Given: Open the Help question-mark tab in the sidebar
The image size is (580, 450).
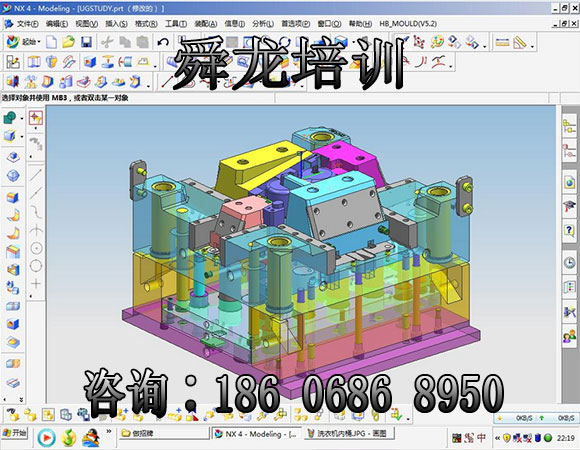Looking at the screenshot, I should (569, 231).
